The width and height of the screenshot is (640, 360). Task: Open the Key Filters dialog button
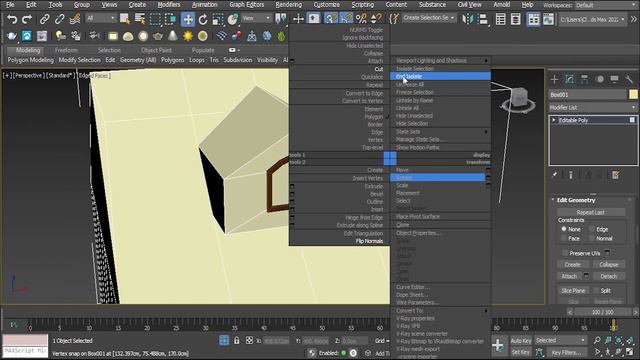pyautogui.click(x=567, y=352)
